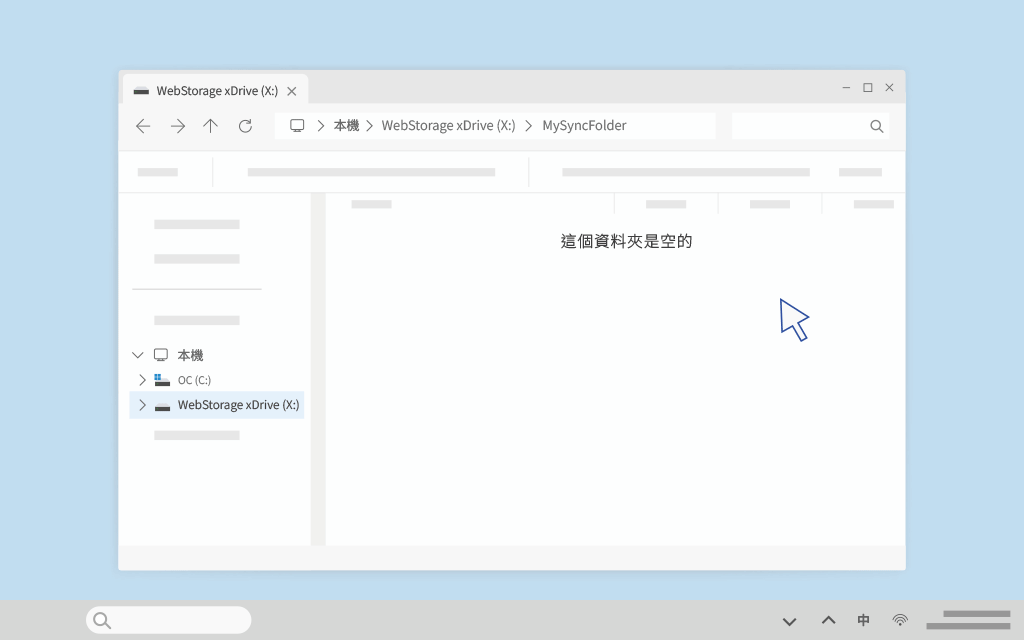Switch input method via 中 indicator
This screenshot has height=640, width=1024.
click(863, 620)
